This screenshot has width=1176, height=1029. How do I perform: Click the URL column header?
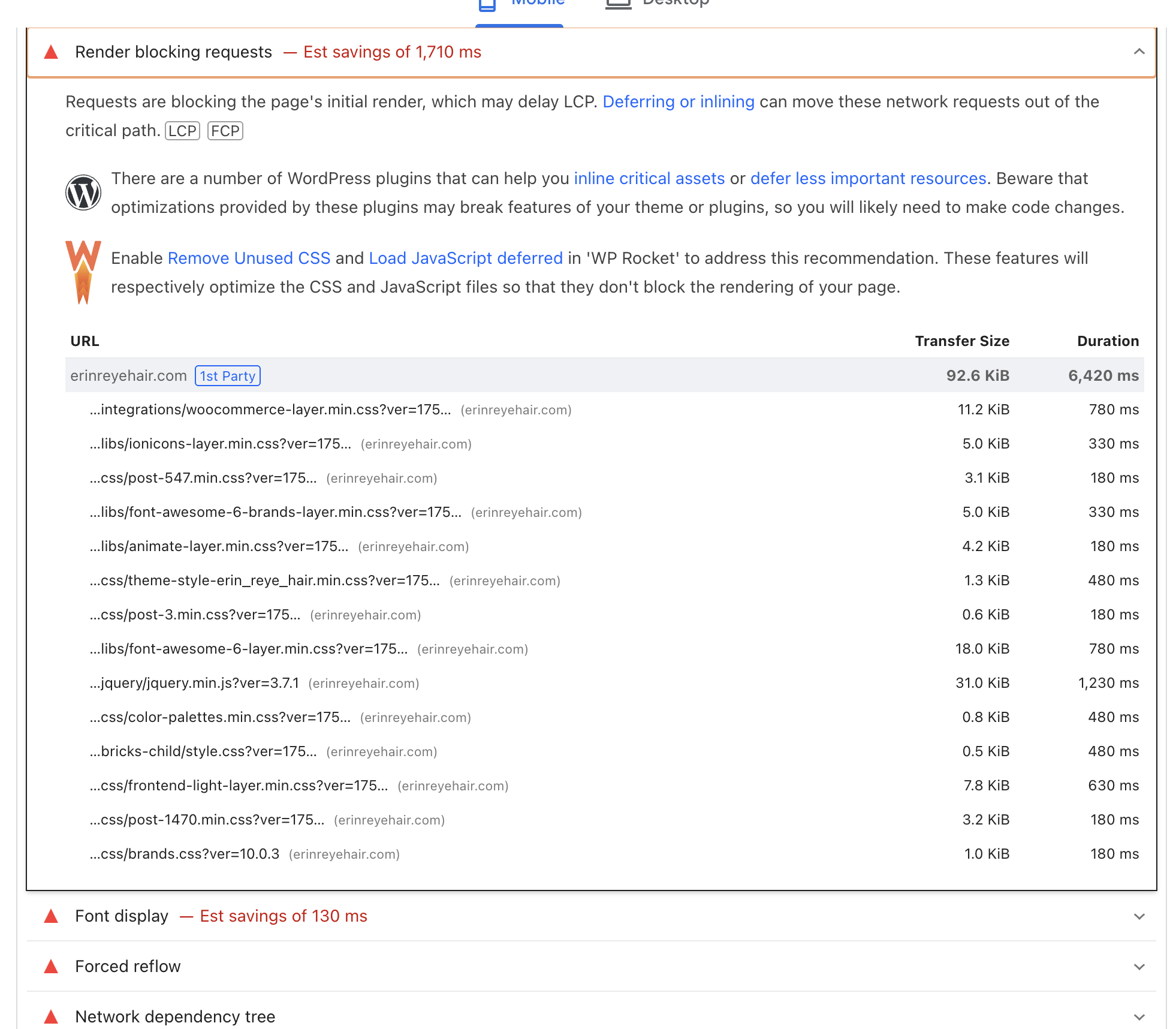pos(85,341)
